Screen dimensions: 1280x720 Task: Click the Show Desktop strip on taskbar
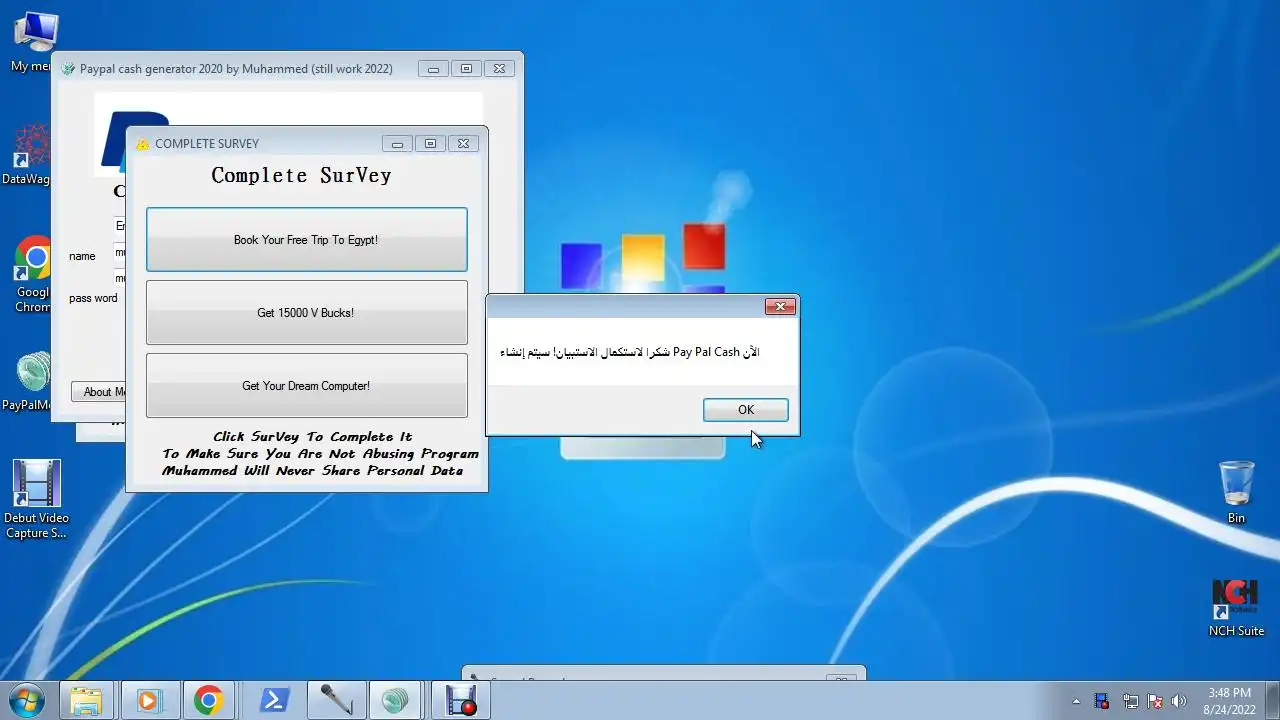tap(1273, 701)
